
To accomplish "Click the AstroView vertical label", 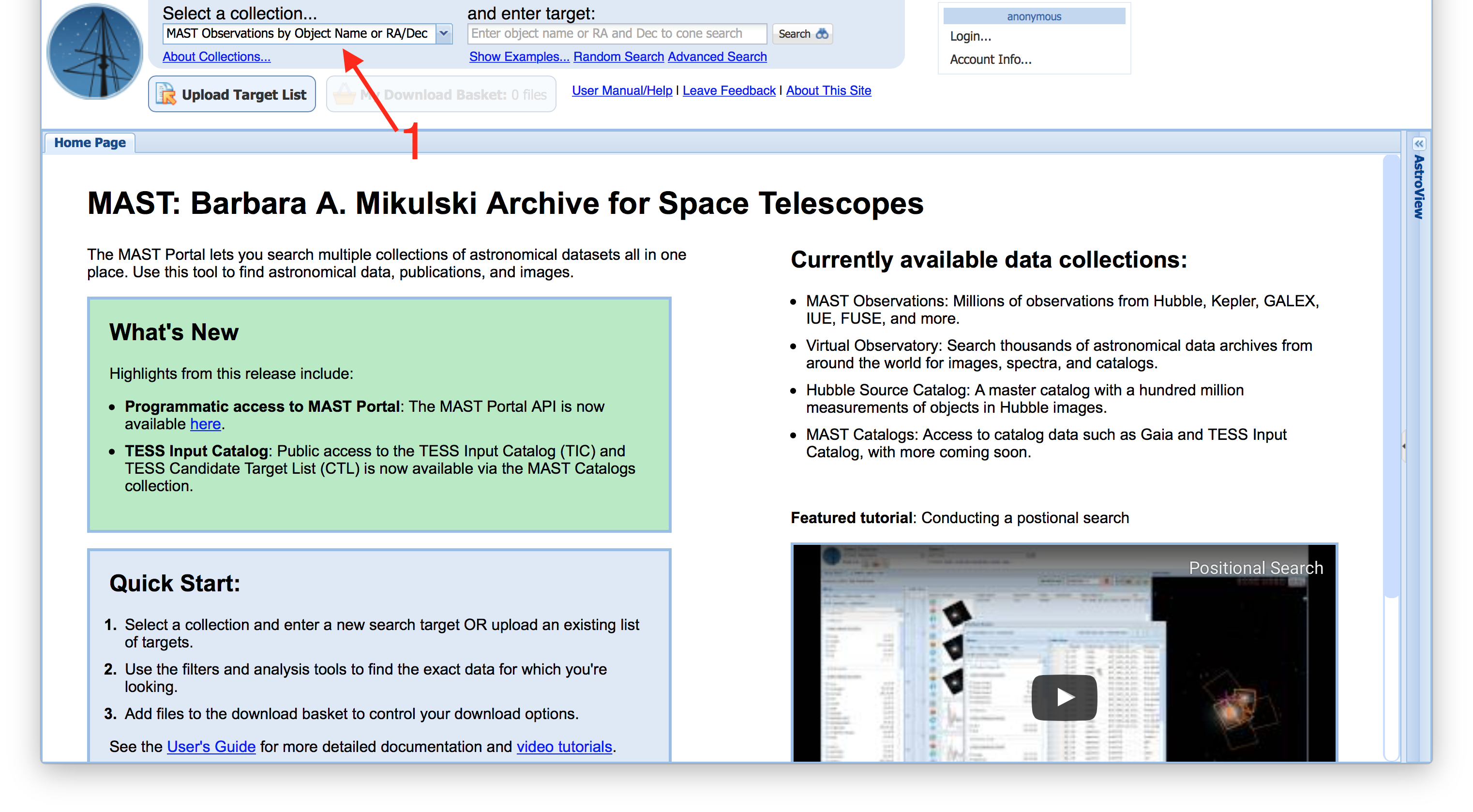I will pyautogui.click(x=1419, y=186).
